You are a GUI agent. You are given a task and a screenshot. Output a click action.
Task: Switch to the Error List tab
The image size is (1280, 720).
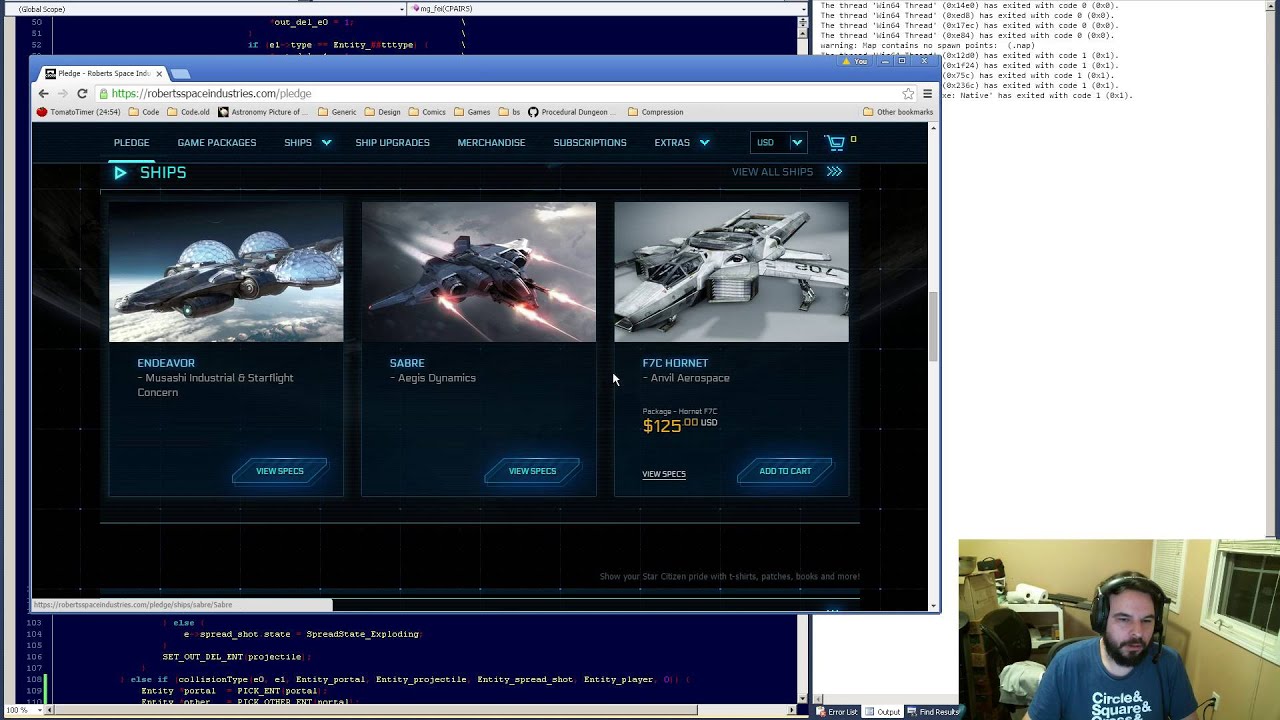837,712
